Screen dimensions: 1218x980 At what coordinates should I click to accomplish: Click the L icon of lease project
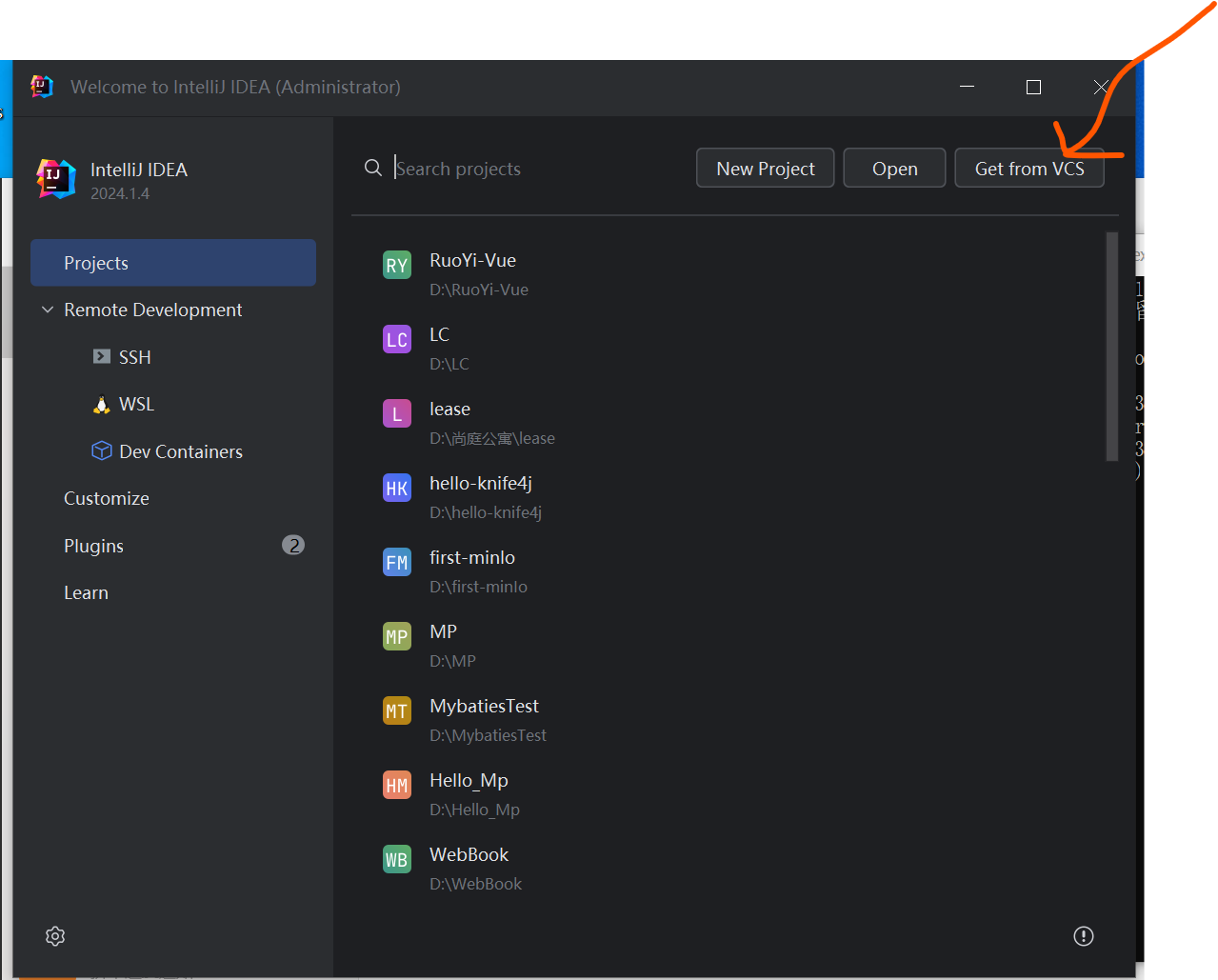point(397,413)
